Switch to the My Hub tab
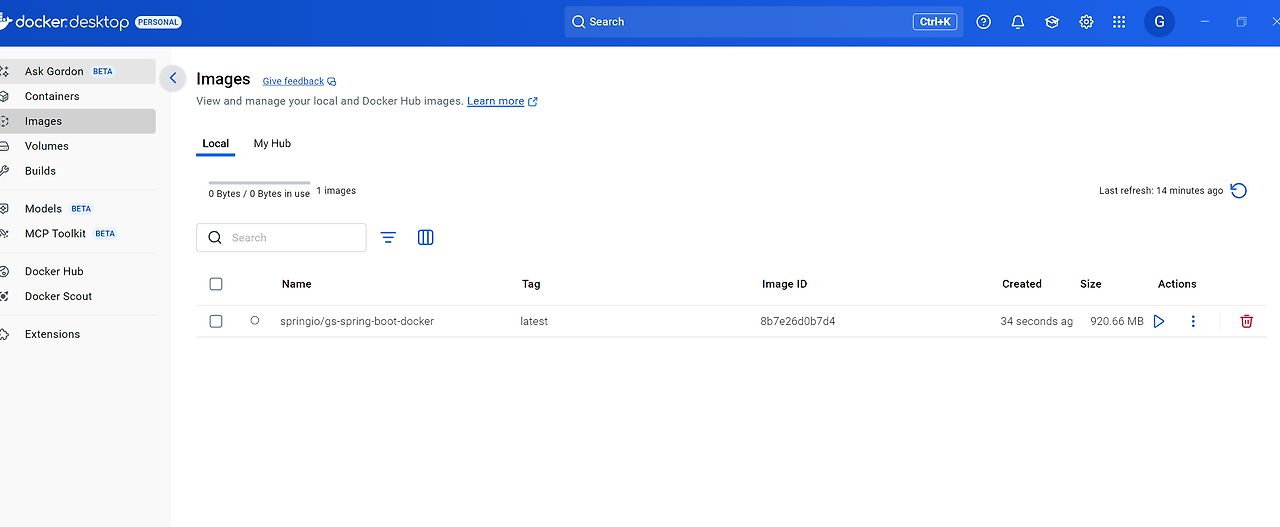The image size is (1280, 527). (272, 144)
